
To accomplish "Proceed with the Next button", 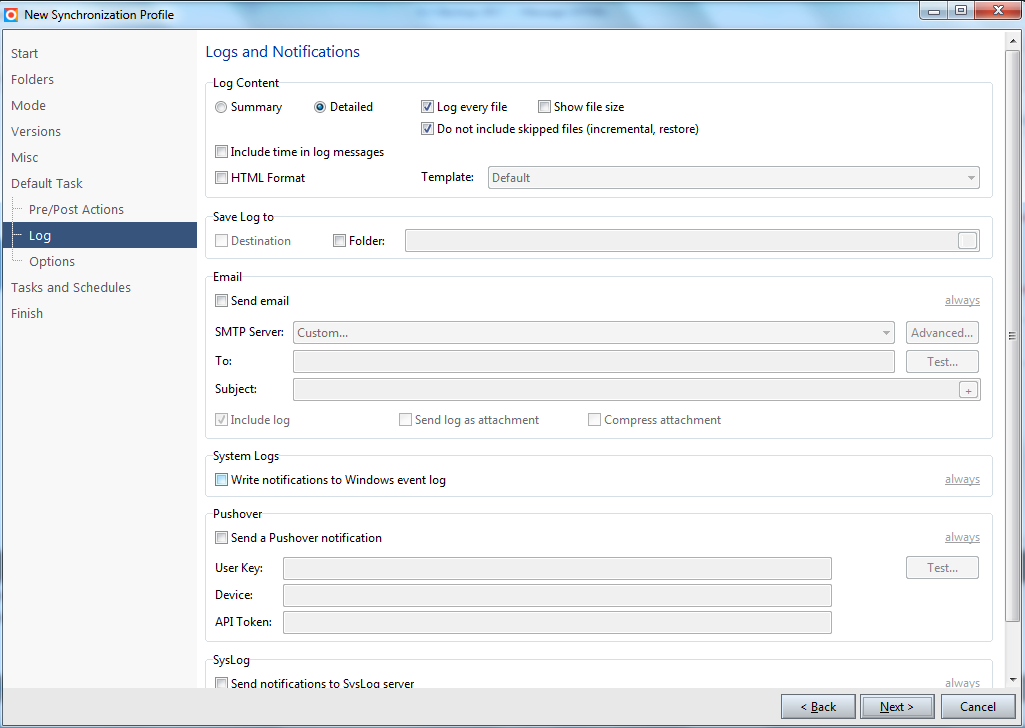I will click(x=896, y=706).
